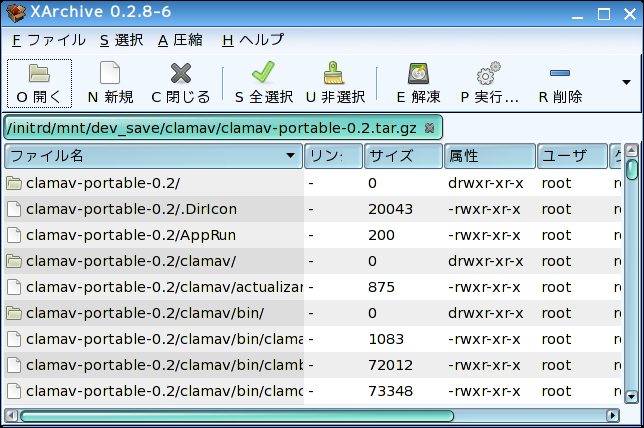The width and height of the screenshot is (644, 428).
Task: Click the vertical scrollbar down arrow
Action: [x=631, y=397]
